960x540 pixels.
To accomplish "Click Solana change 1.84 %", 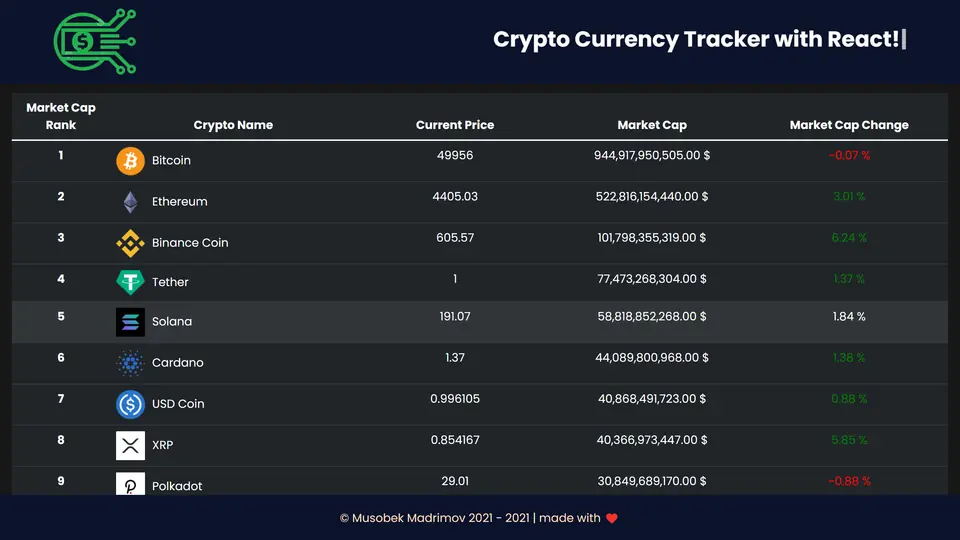I will point(849,317).
